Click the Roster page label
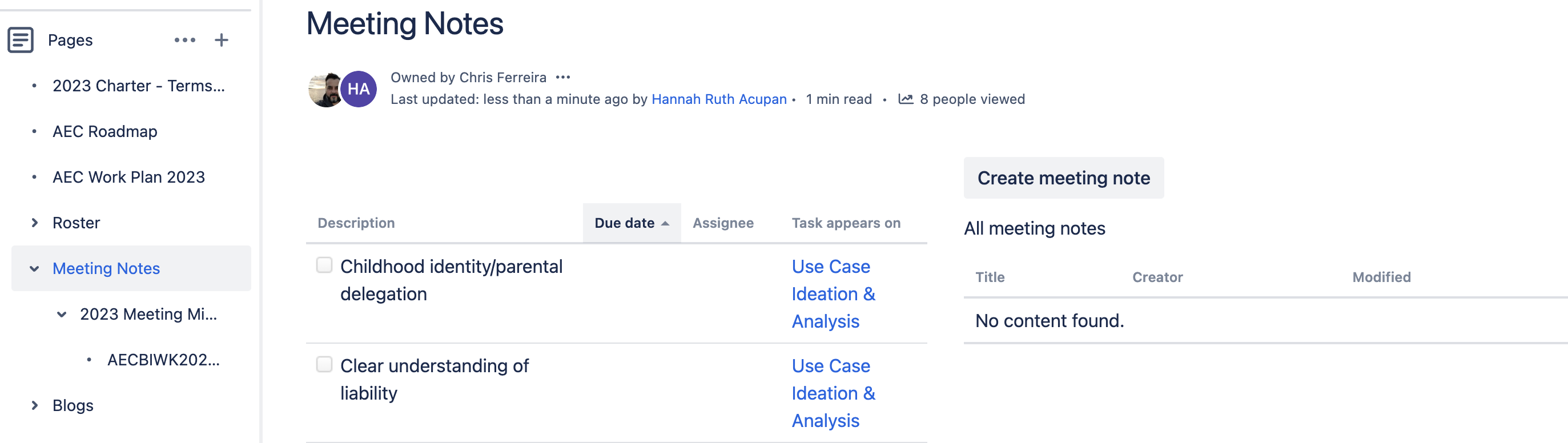Viewport: 1568px width, 443px height. point(76,223)
